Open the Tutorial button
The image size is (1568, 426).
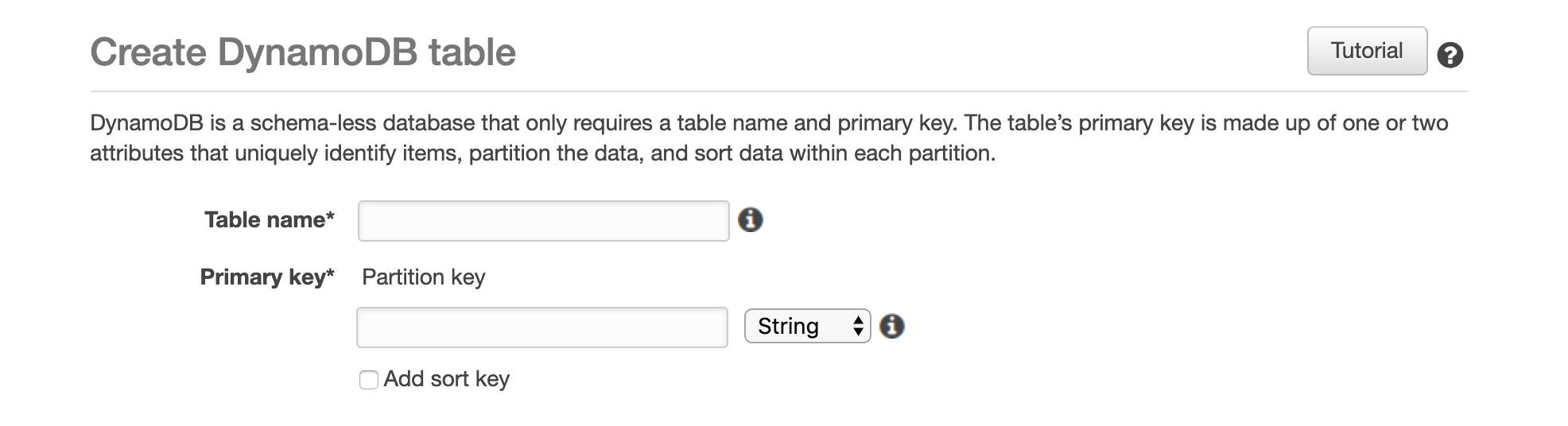pyautogui.click(x=1367, y=51)
